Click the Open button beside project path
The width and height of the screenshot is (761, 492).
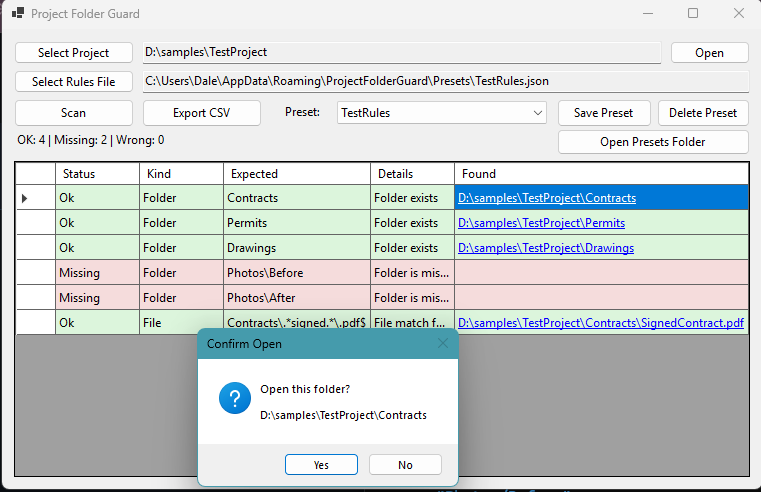point(709,53)
